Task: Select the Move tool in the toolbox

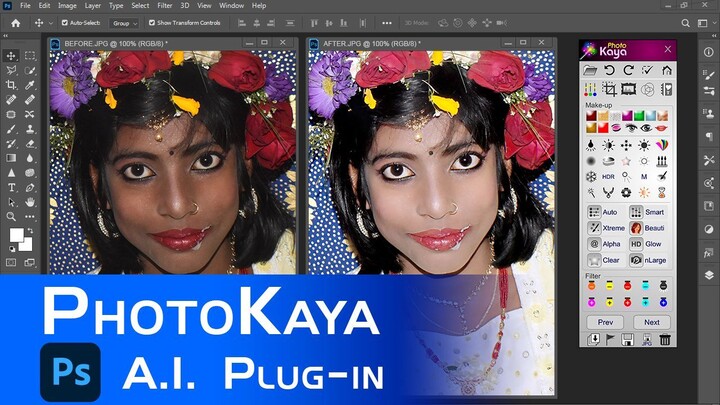Action: coord(11,56)
